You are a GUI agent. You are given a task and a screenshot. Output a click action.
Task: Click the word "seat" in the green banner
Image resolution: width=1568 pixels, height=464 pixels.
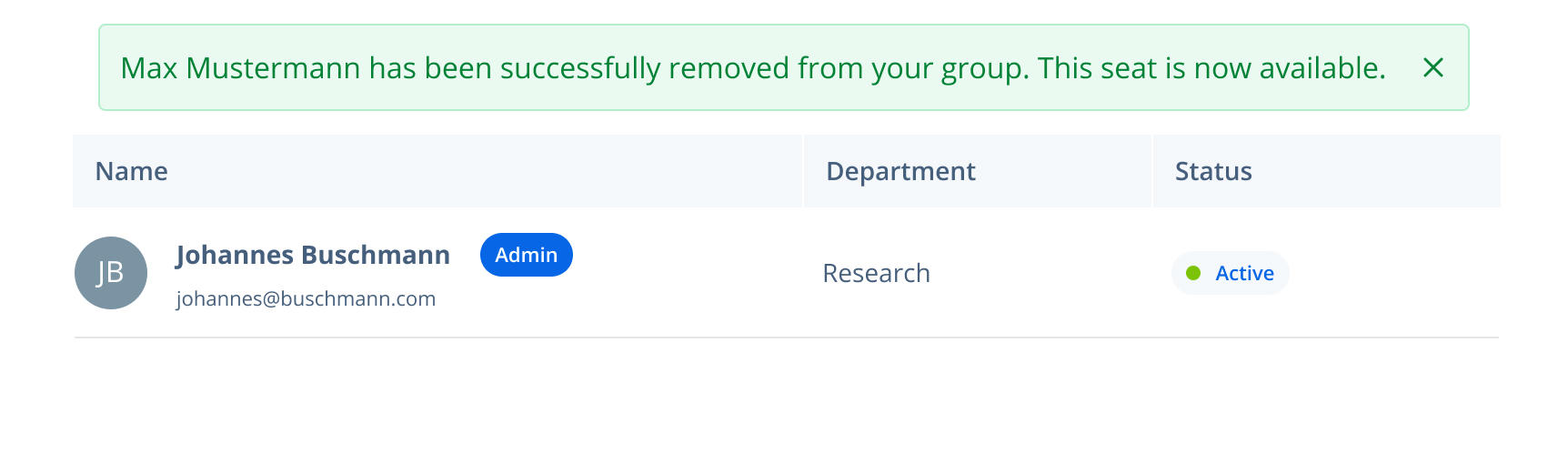[x=1130, y=68]
